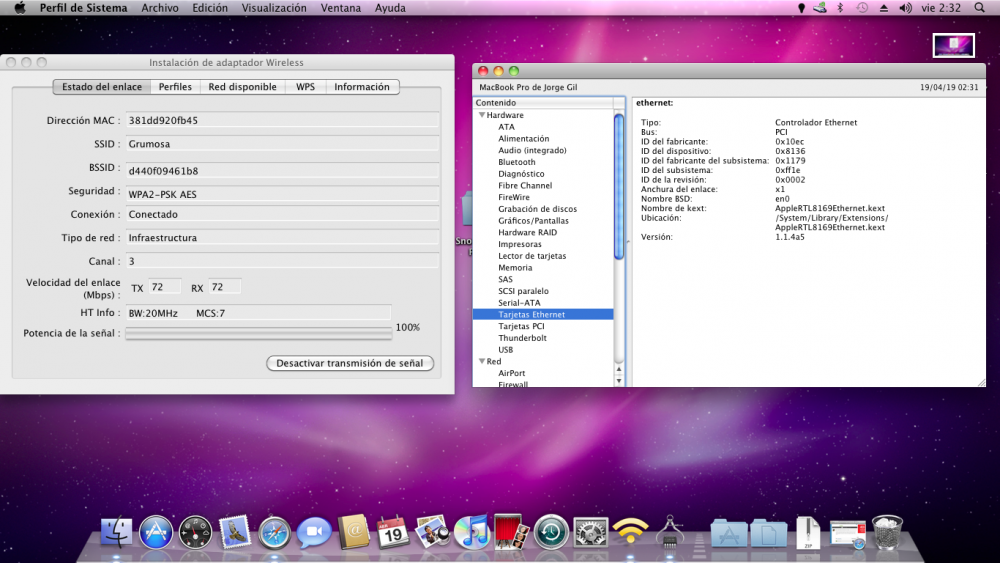Click the System Profiler caliper dock icon
The width and height of the screenshot is (1000, 563).
[670, 532]
